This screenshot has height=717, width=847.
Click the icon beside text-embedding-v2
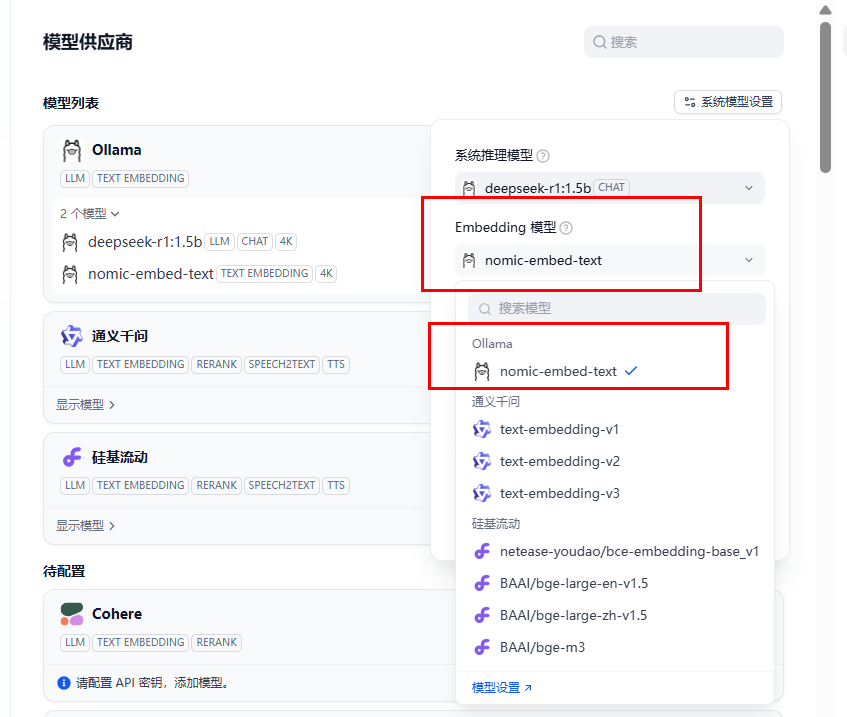pos(482,461)
